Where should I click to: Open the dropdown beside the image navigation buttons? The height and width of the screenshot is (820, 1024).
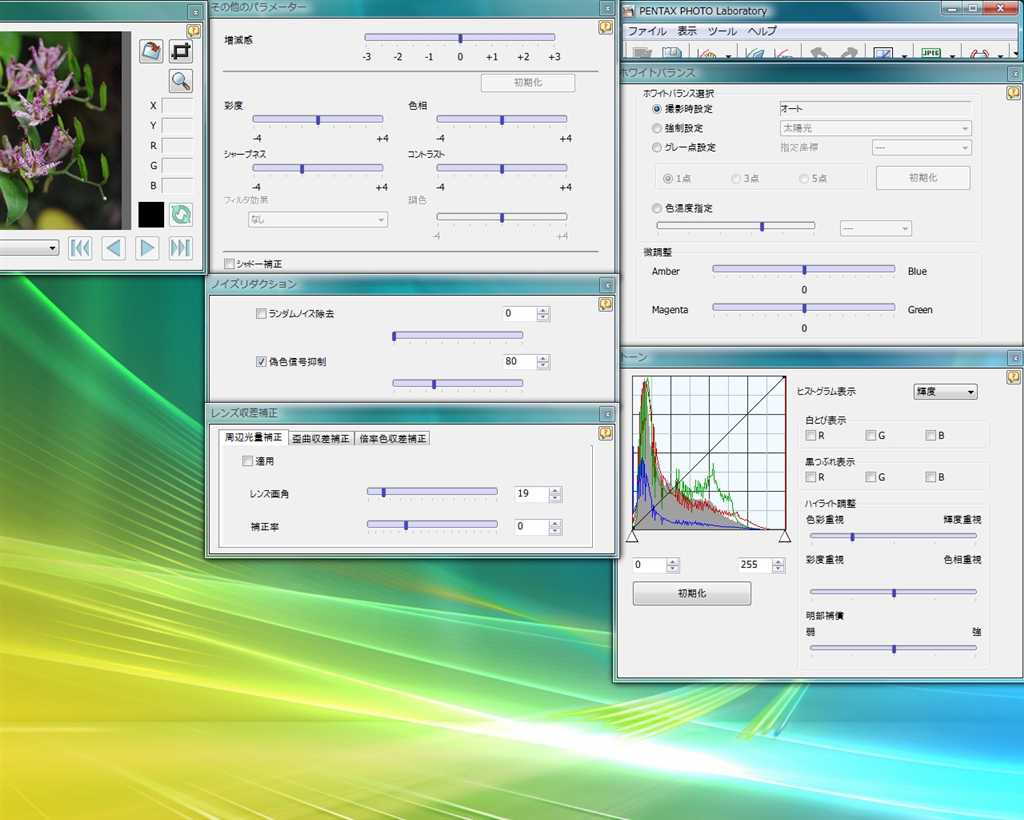coord(29,248)
